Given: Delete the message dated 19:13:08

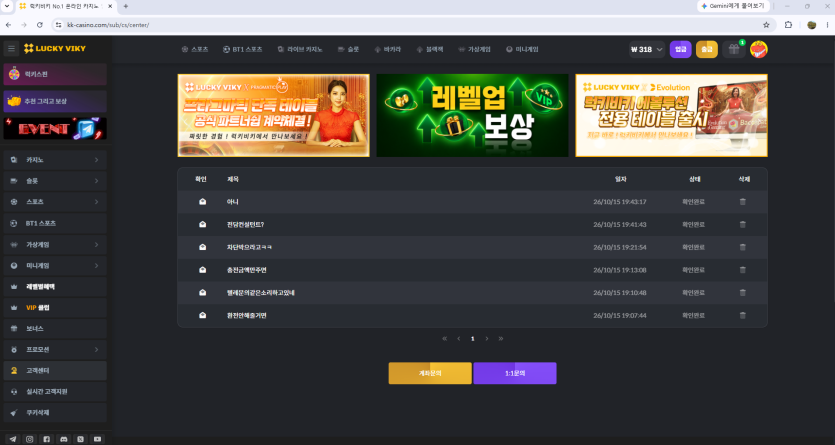Looking at the screenshot, I should [x=742, y=270].
